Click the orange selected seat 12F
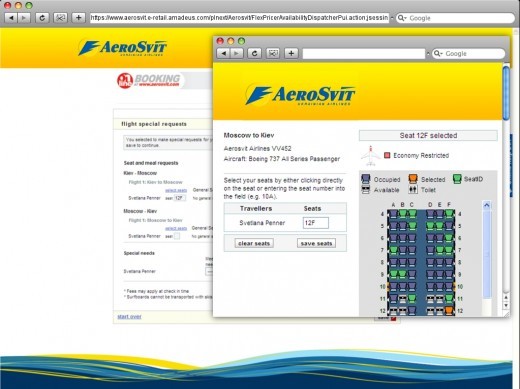520x389 pixels. click(449, 311)
